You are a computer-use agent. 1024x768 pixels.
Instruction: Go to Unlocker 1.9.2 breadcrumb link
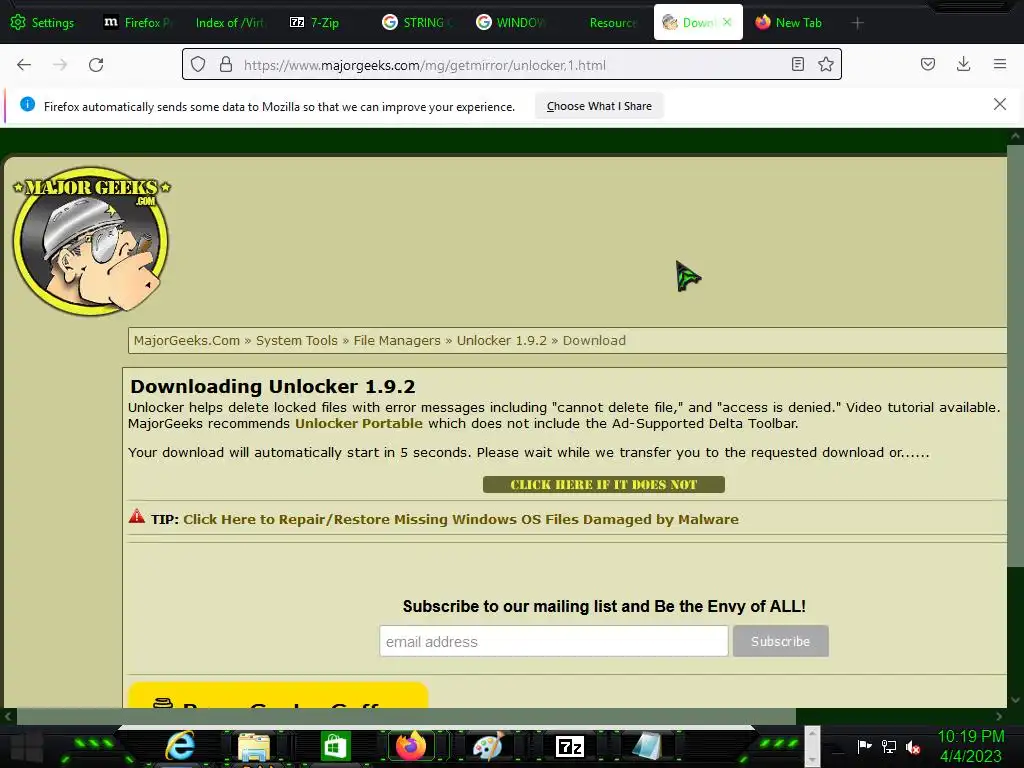[502, 340]
